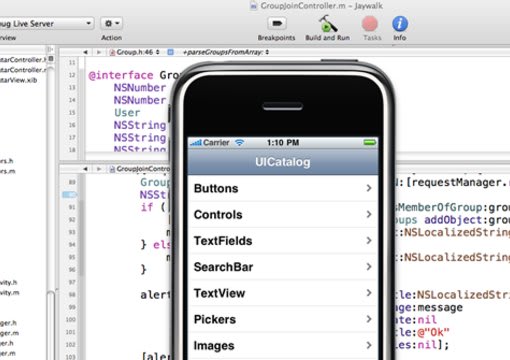
Task: Open SearchBar row in UICatalog simulator
Action: click(283, 267)
